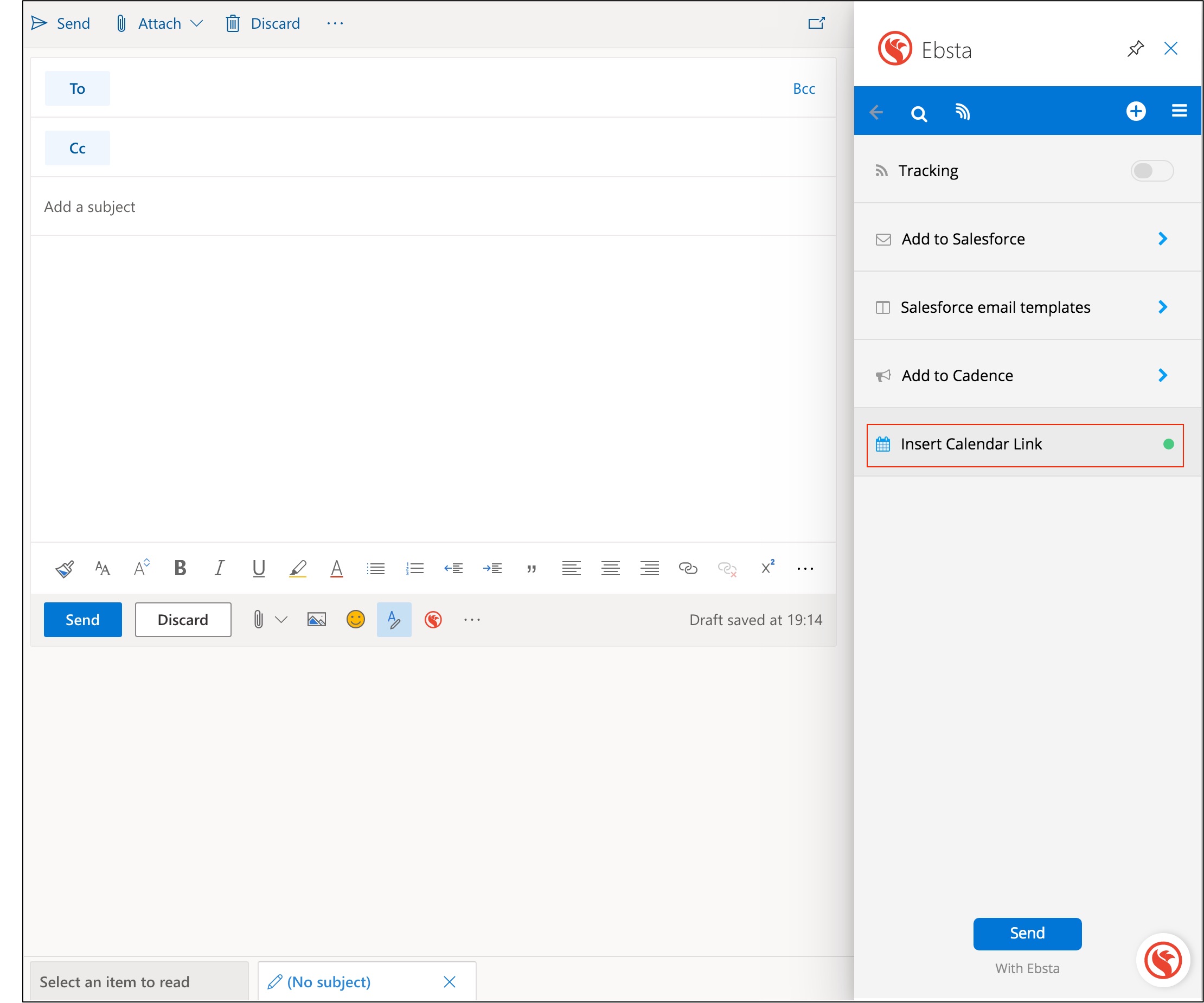The width and height of the screenshot is (1204, 1003).
Task: Click the Send With Ebsta button
Action: pyautogui.click(x=1027, y=933)
